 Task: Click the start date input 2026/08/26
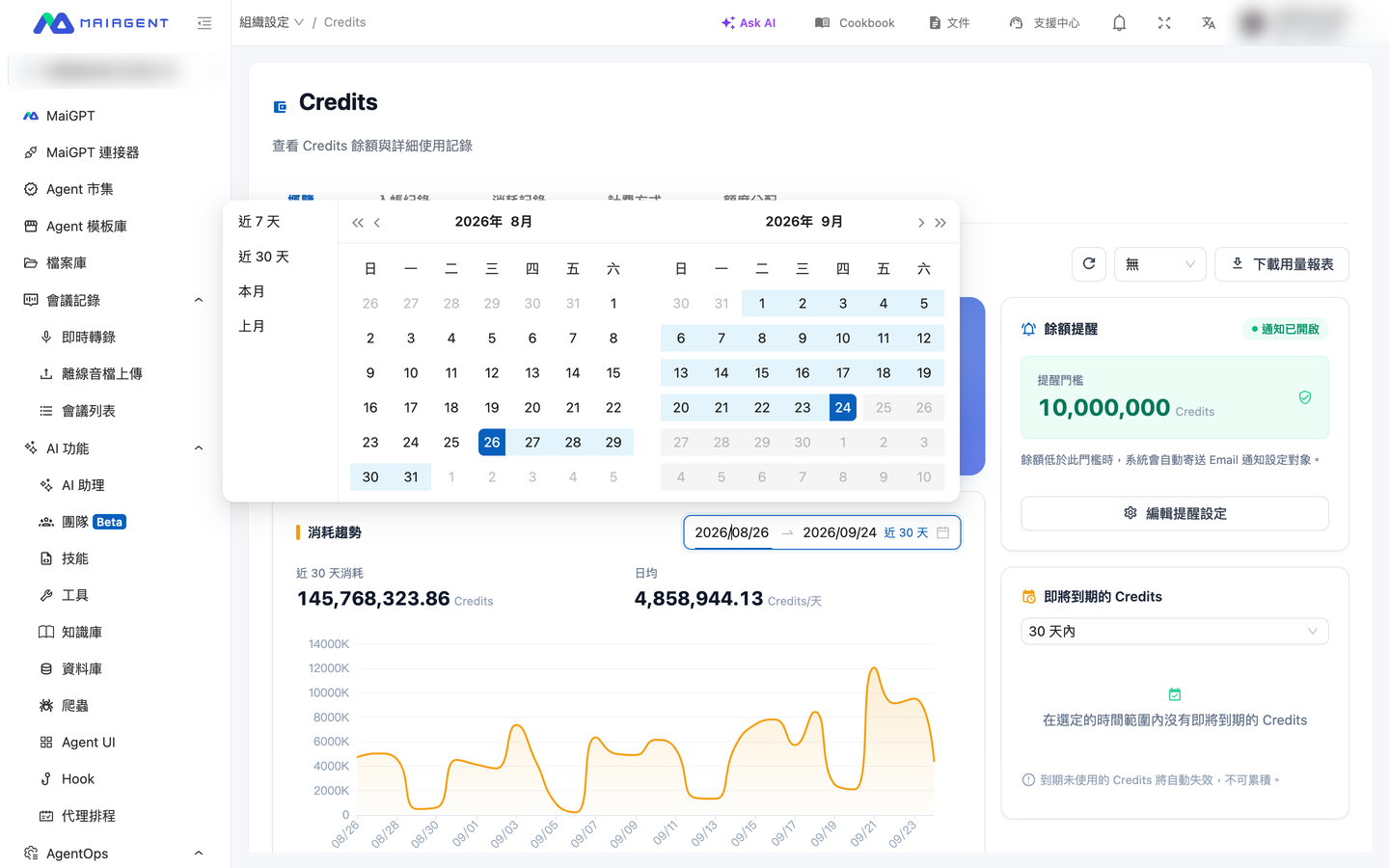732,532
